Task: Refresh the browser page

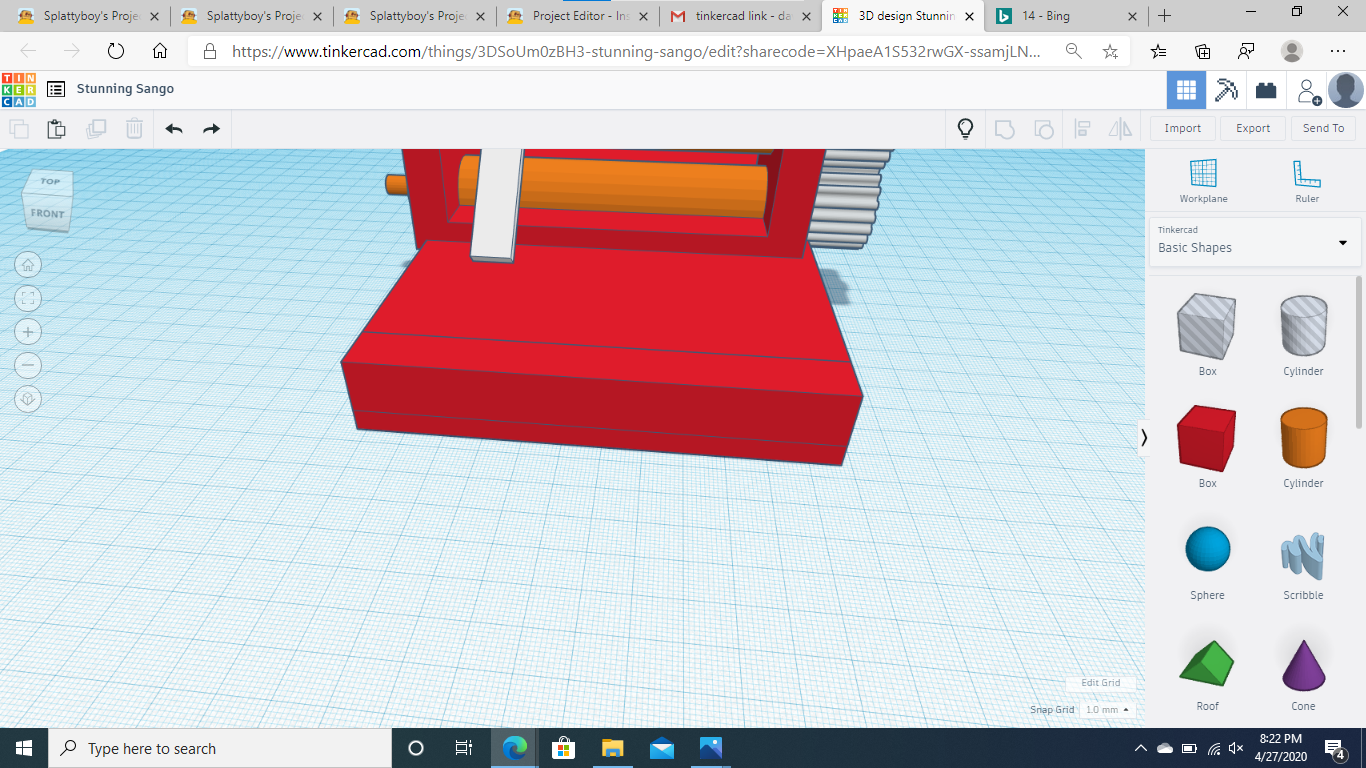Action: coord(115,51)
